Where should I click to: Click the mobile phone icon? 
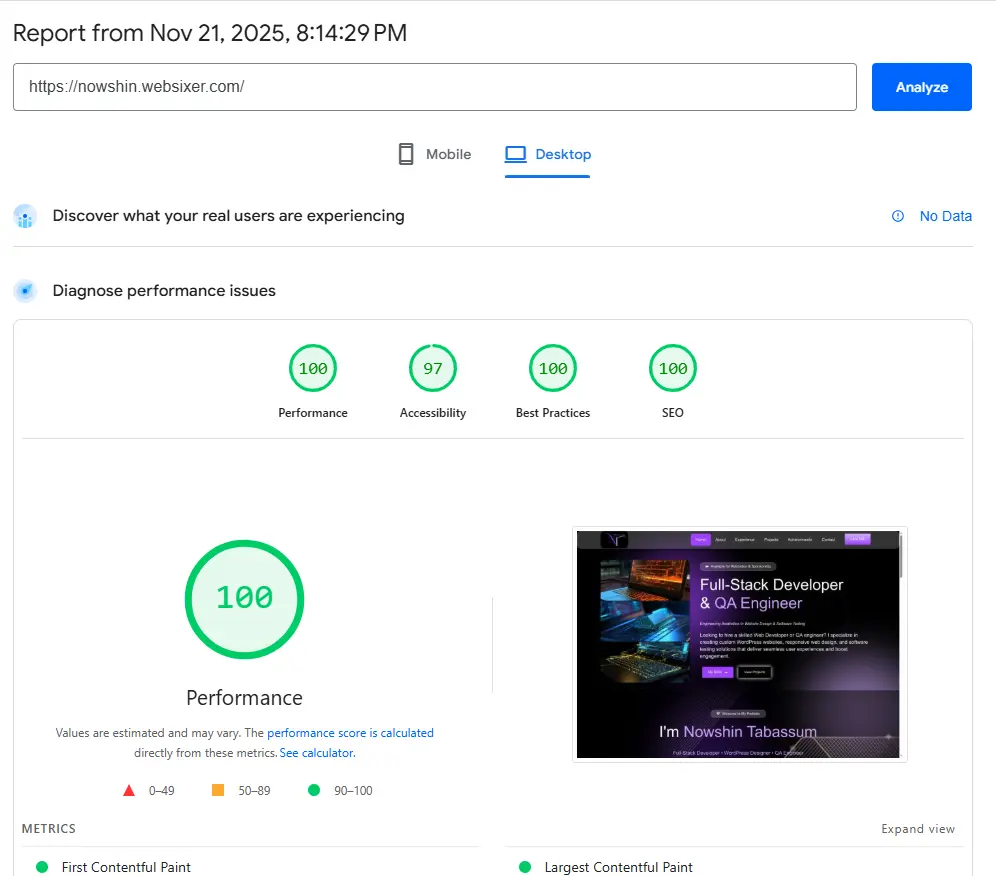(406, 154)
